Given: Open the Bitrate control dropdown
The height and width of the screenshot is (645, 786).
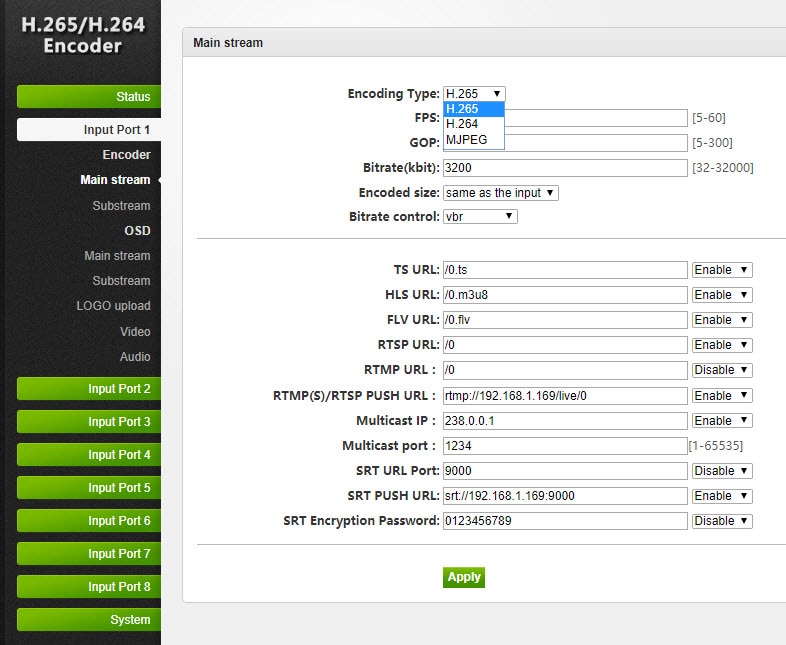Looking at the screenshot, I should click(480, 217).
